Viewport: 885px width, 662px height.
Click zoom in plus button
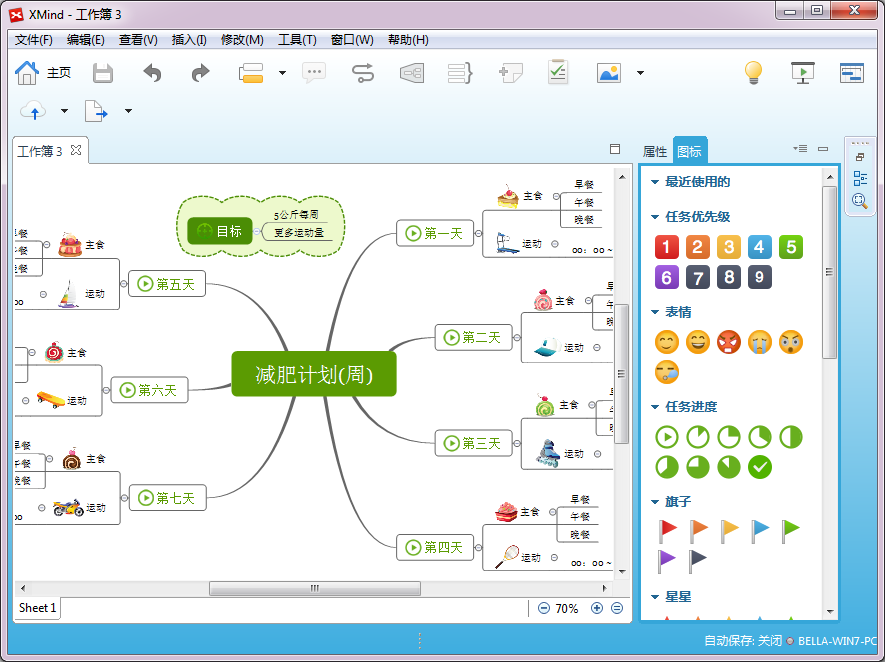(x=597, y=608)
